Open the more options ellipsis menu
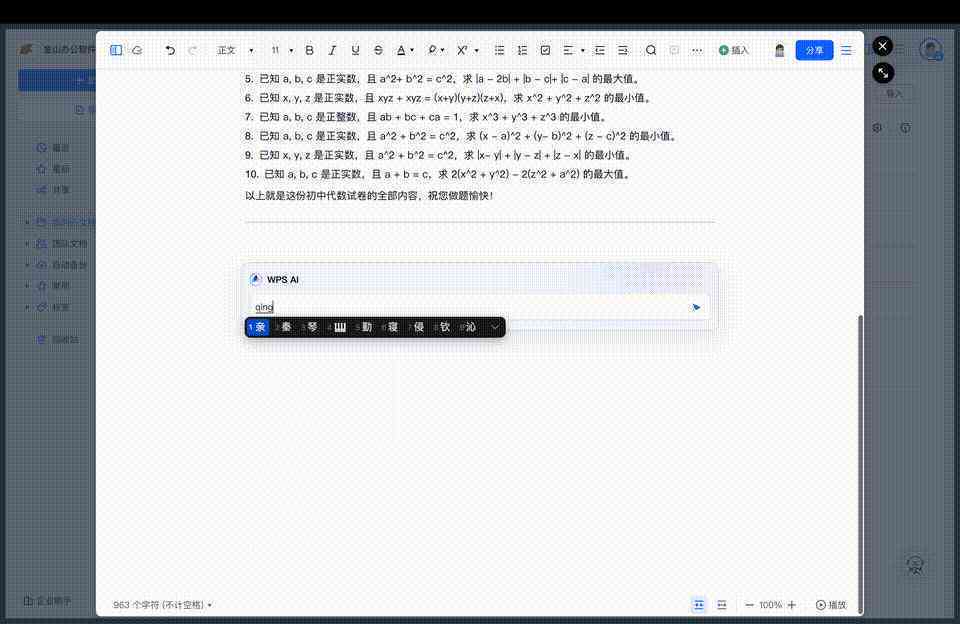This screenshot has width=960, height=624. pyautogui.click(x=697, y=50)
